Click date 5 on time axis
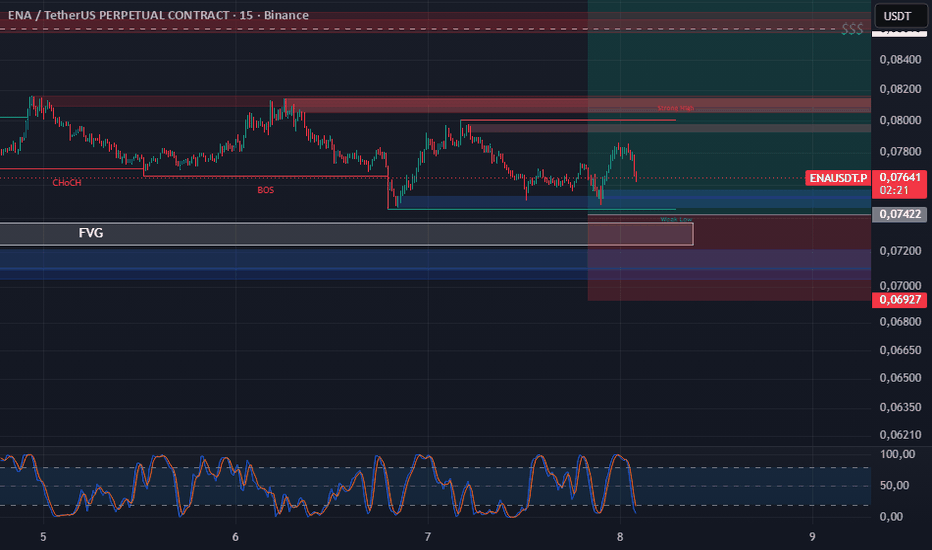The image size is (932, 550). [x=43, y=537]
